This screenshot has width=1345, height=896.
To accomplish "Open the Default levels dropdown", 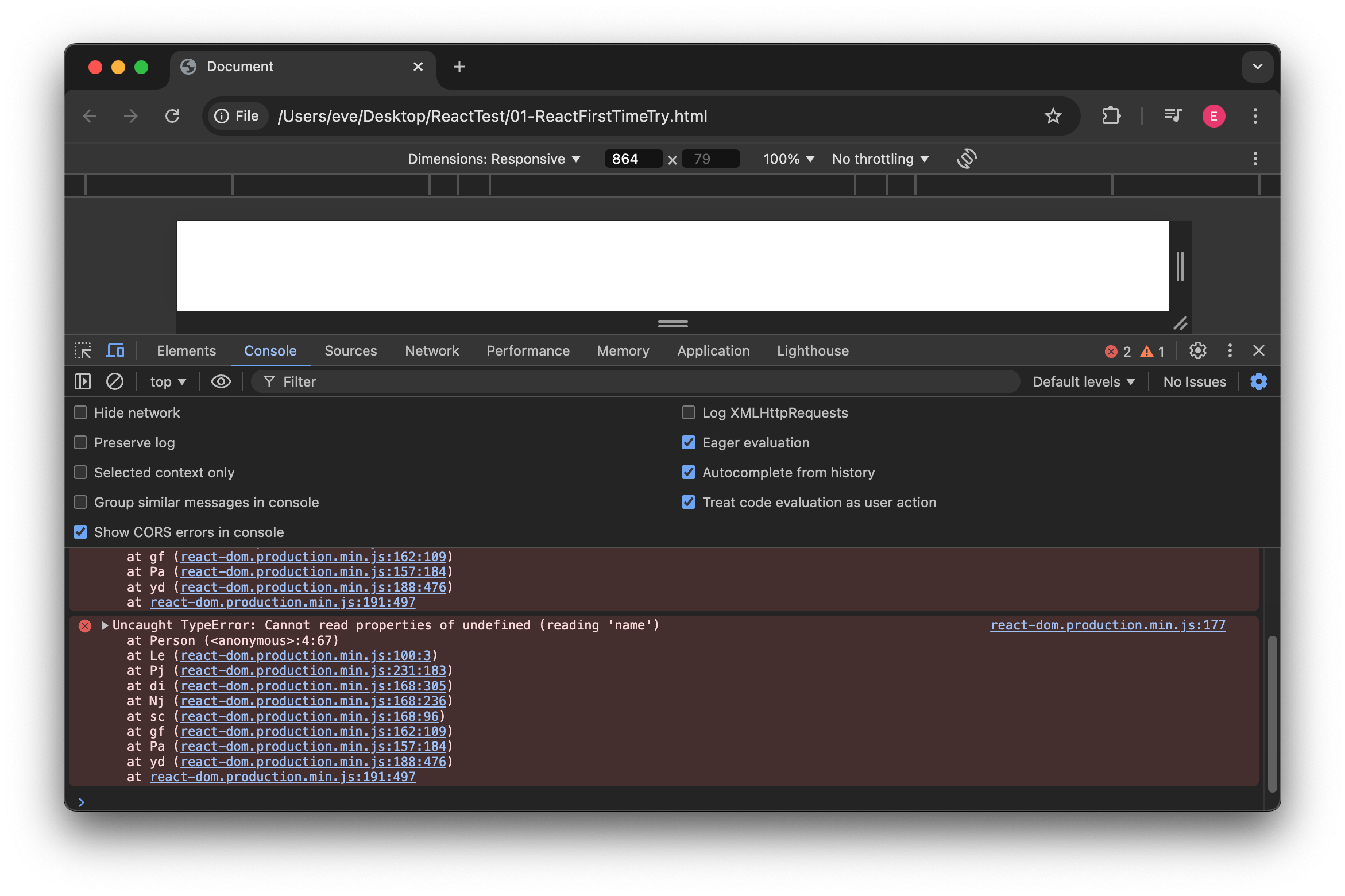I will pos(1083,381).
